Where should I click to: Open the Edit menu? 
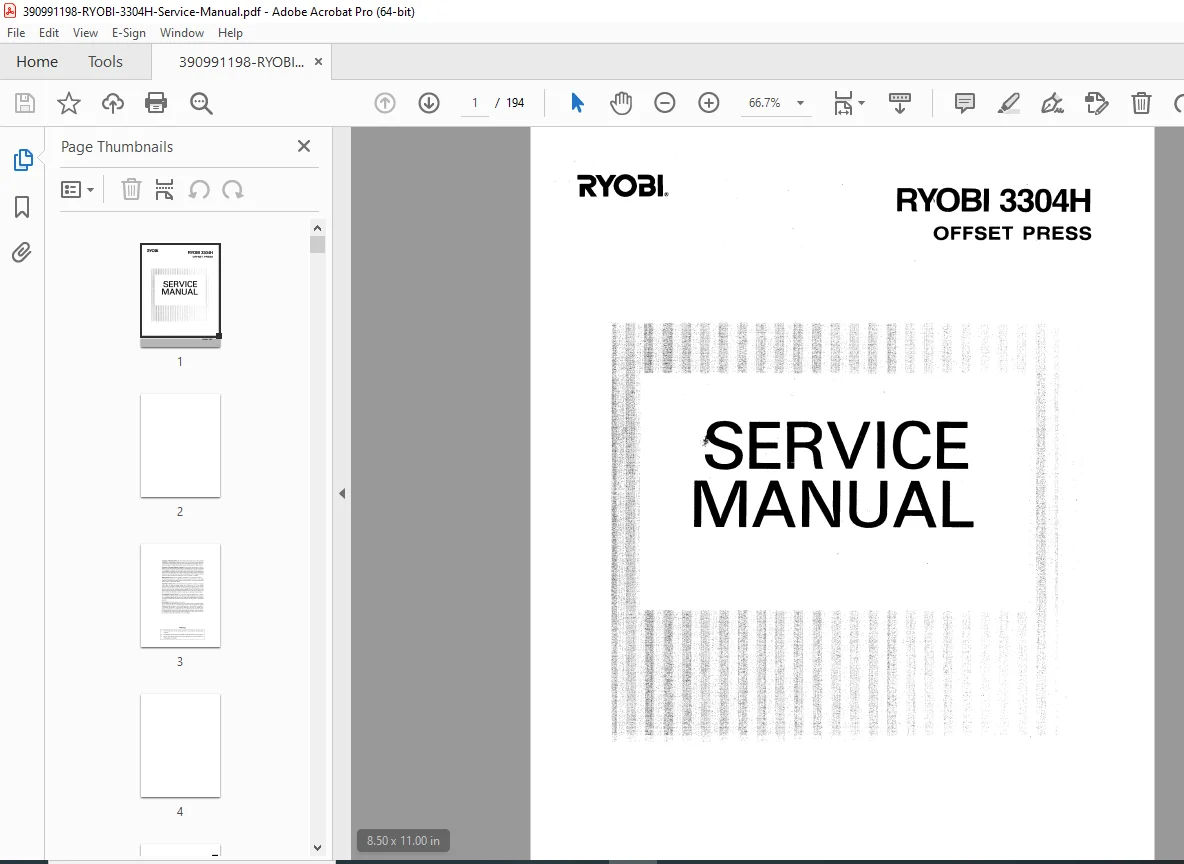pyautogui.click(x=49, y=32)
